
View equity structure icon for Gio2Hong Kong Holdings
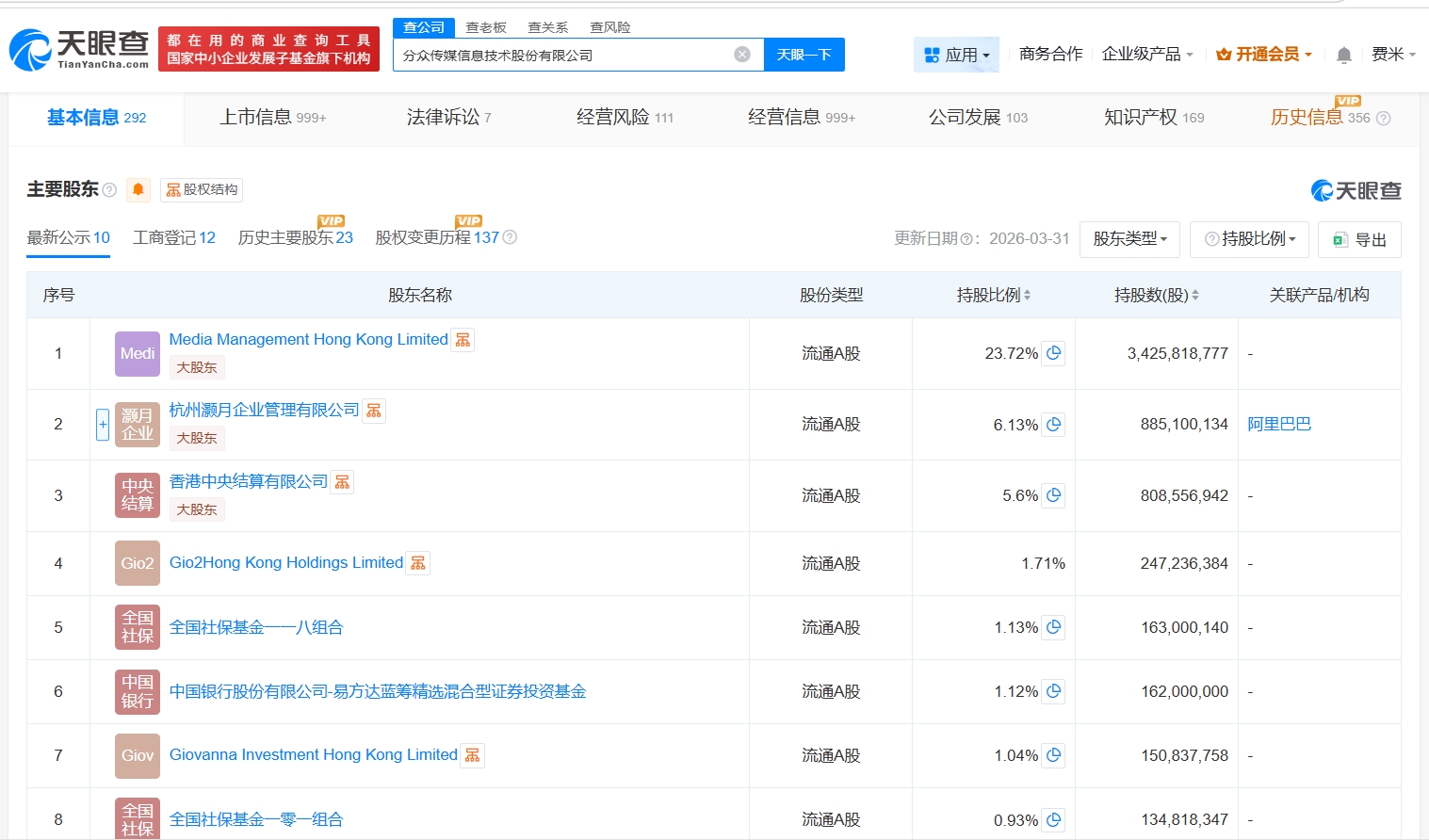pos(418,563)
